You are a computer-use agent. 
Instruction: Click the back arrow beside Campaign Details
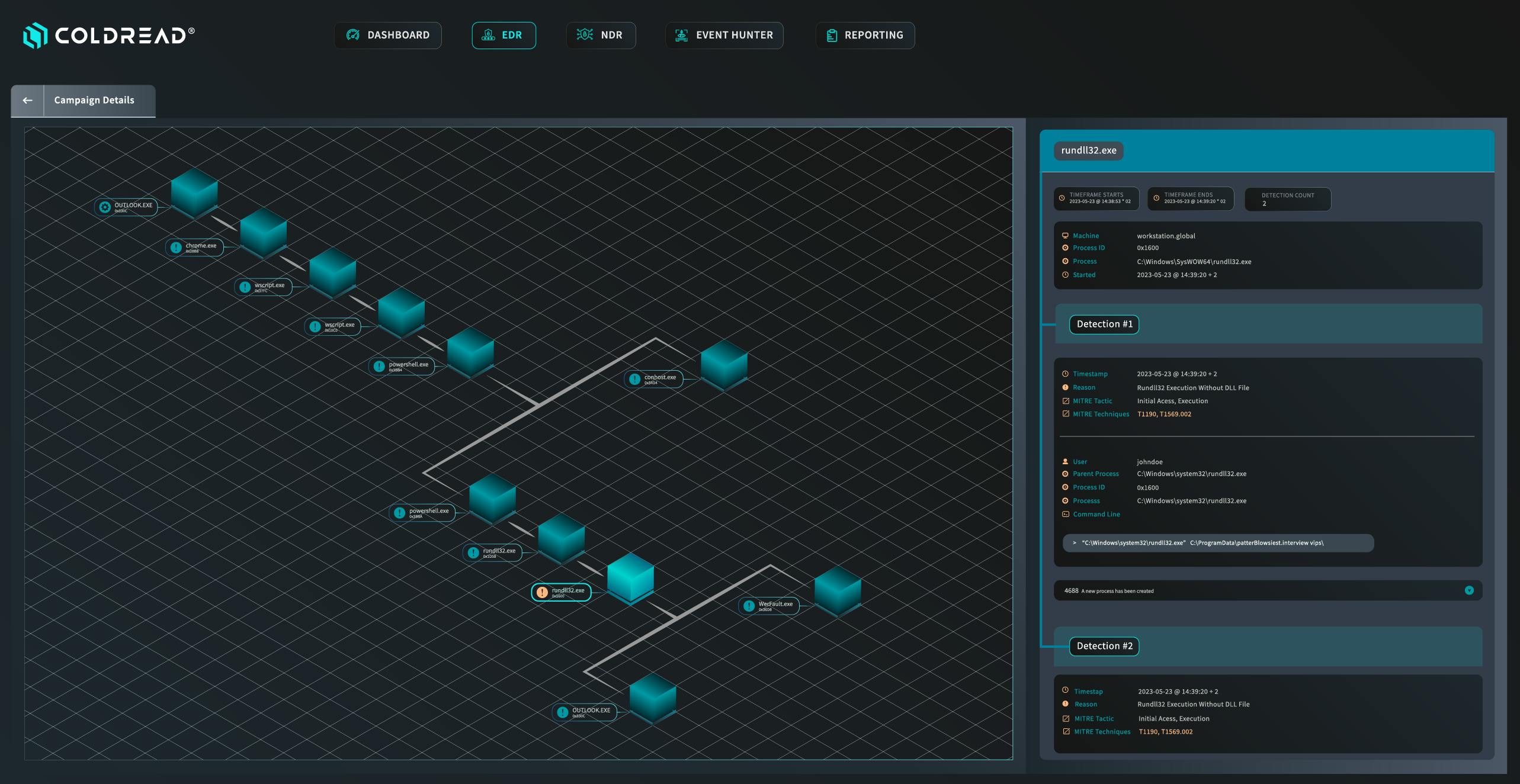pos(27,101)
